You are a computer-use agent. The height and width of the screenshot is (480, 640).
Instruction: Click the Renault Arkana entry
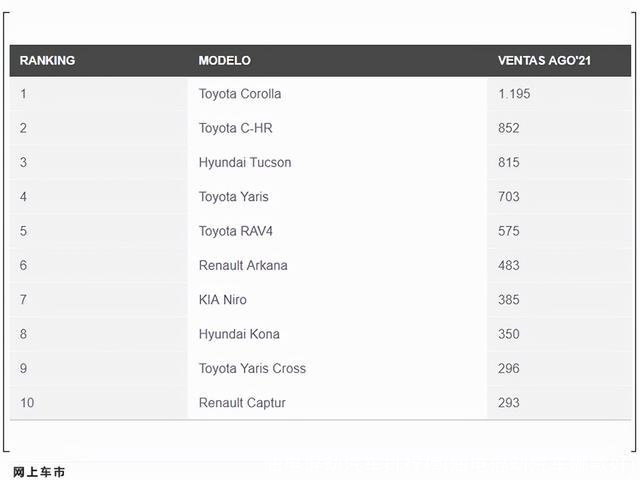point(243,265)
